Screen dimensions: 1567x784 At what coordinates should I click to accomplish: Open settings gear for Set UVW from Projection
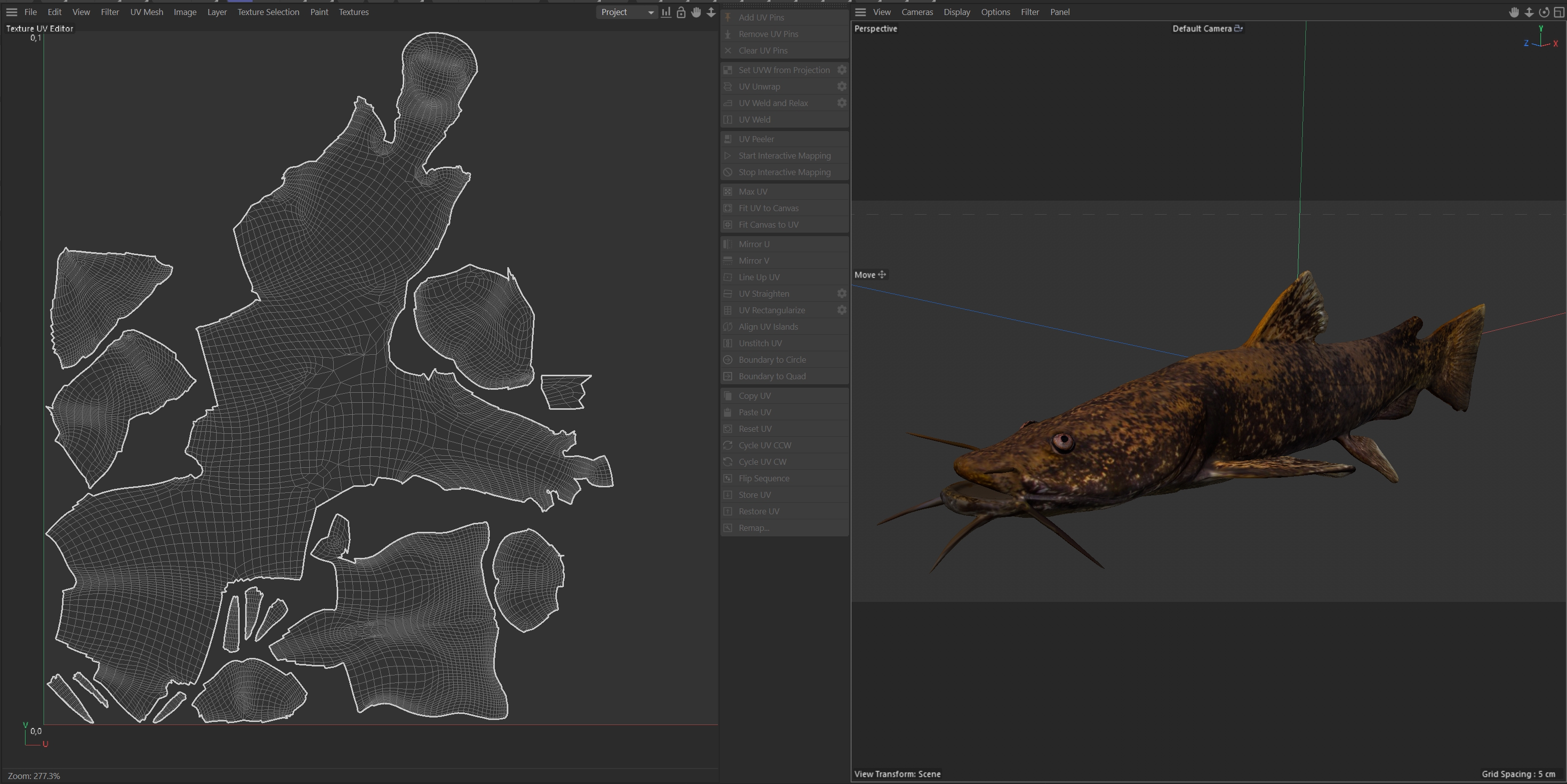[x=842, y=70]
